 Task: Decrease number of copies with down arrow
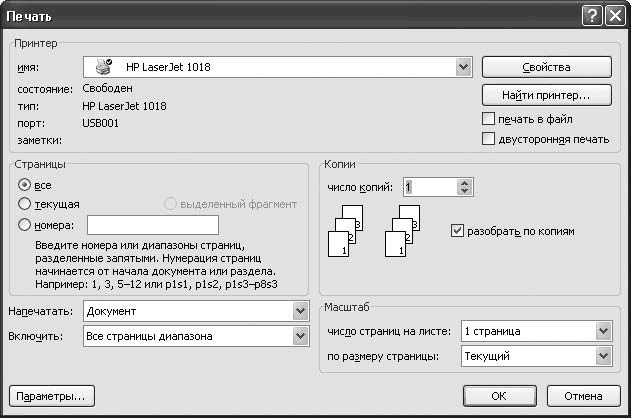(463, 191)
